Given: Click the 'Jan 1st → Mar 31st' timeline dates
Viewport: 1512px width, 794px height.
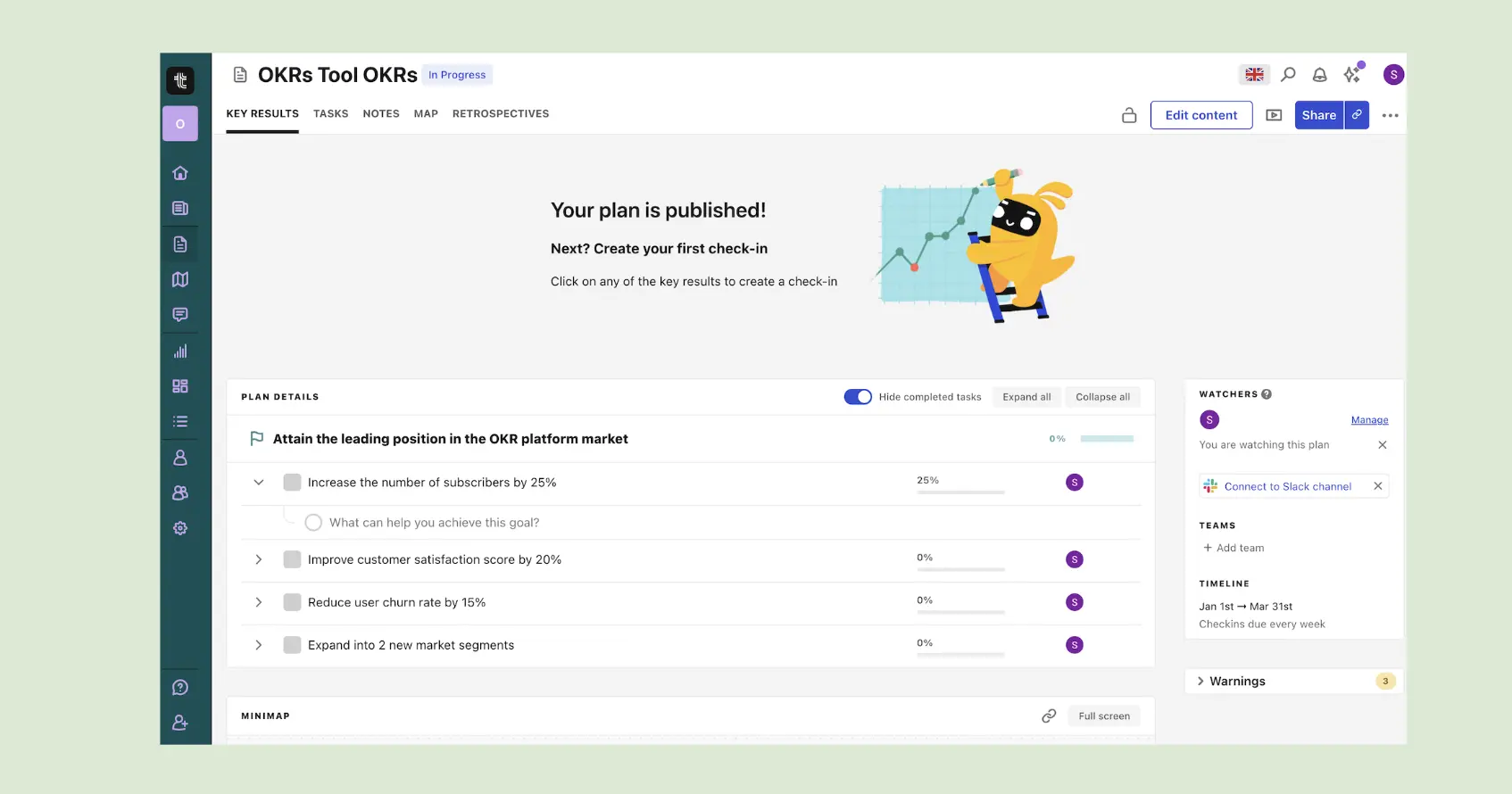Looking at the screenshot, I should 1245,607.
